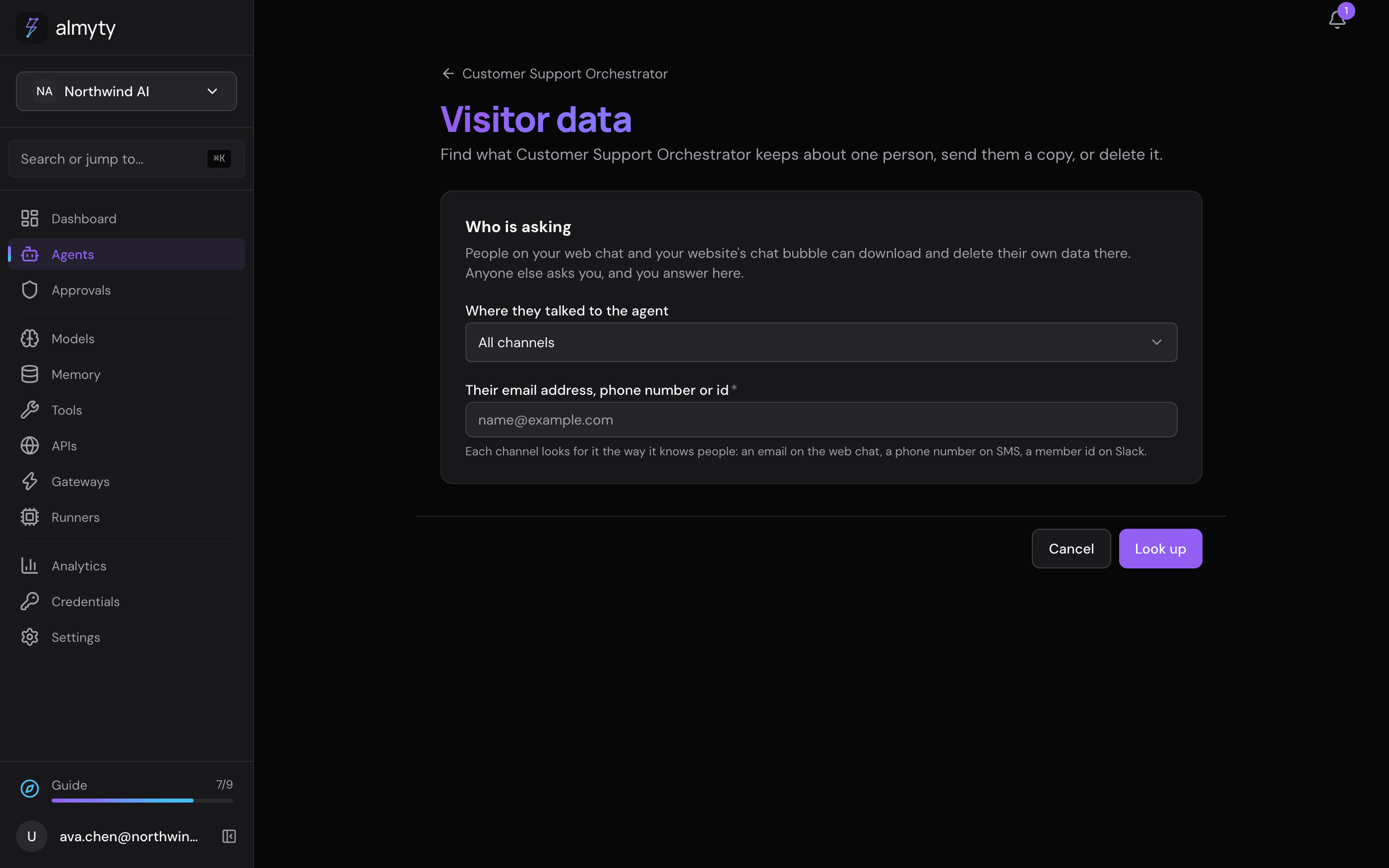Click the Tools wrench icon
1389x868 pixels.
pyautogui.click(x=30, y=410)
